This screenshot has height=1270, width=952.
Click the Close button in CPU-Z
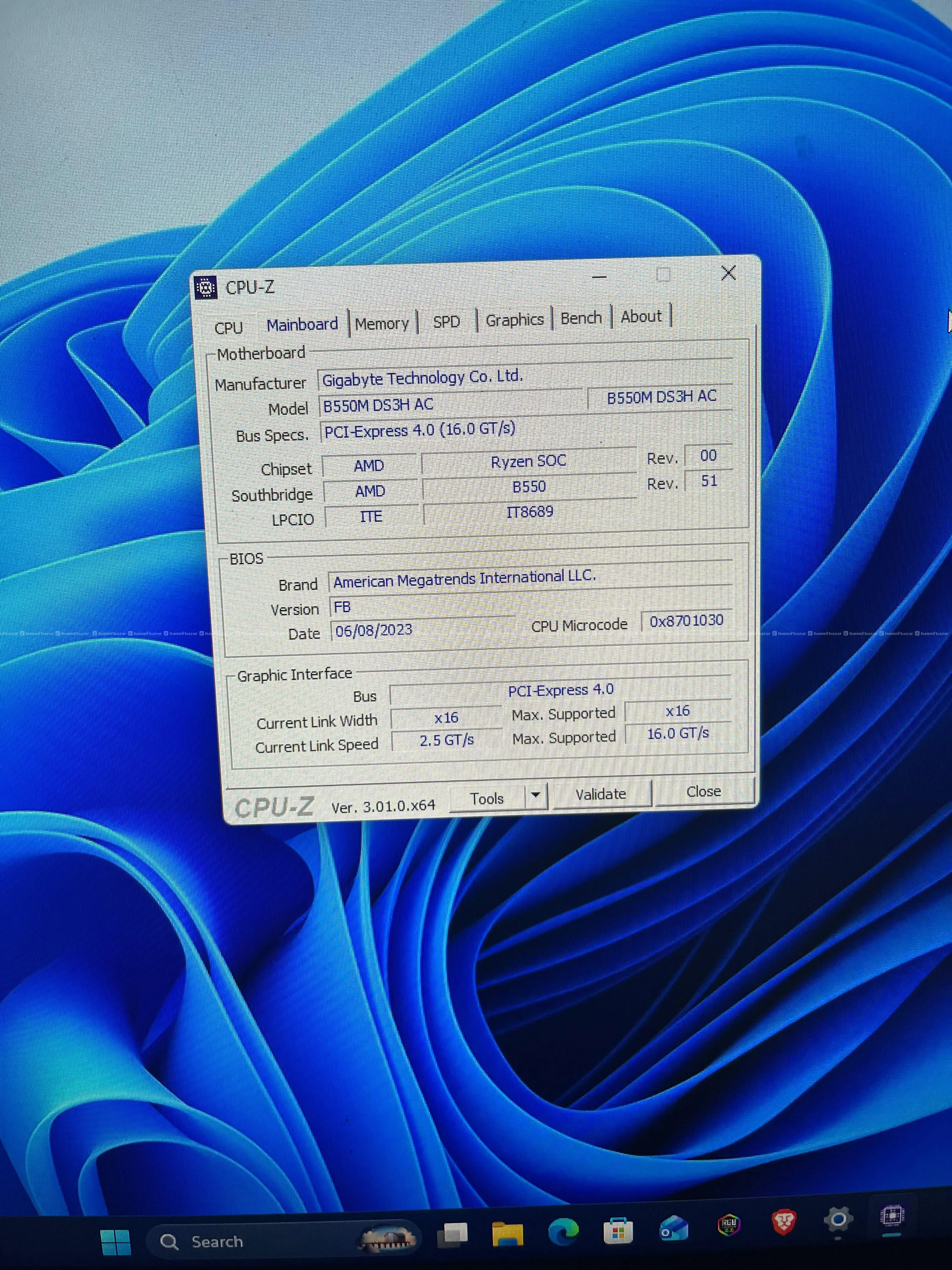(x=704, y=792)
